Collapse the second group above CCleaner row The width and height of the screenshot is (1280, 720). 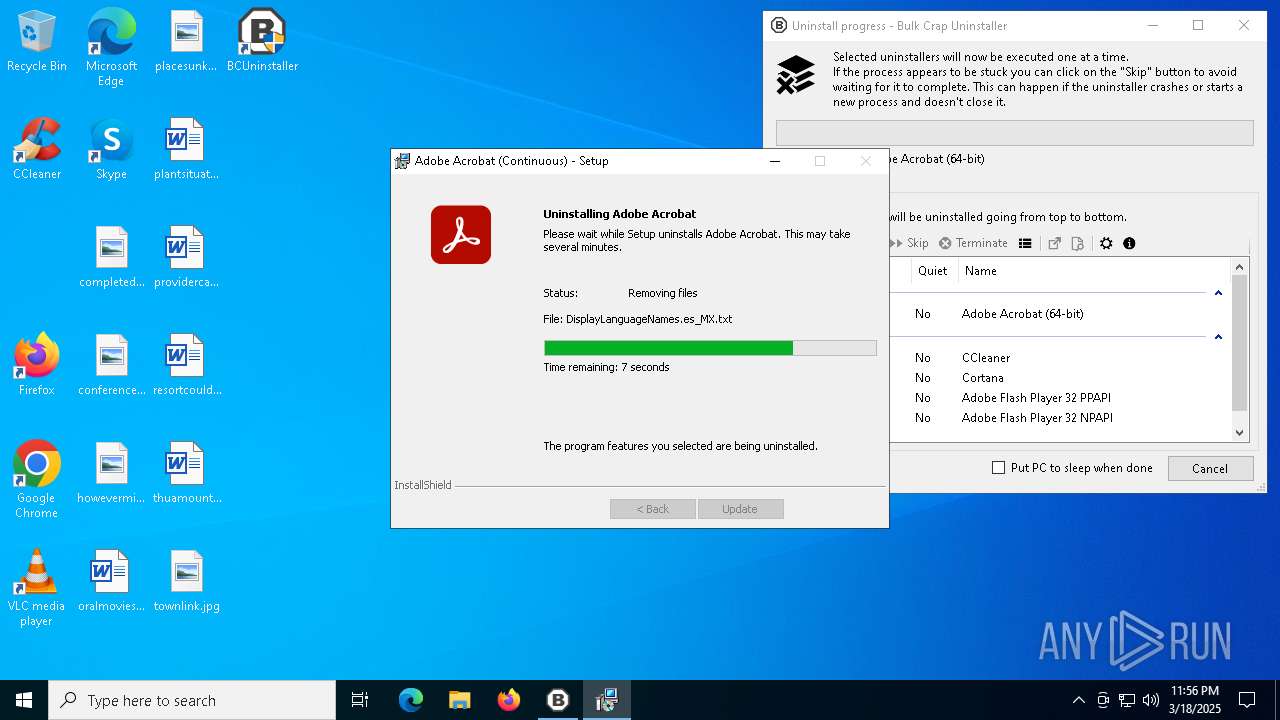tap(1218, 337)
